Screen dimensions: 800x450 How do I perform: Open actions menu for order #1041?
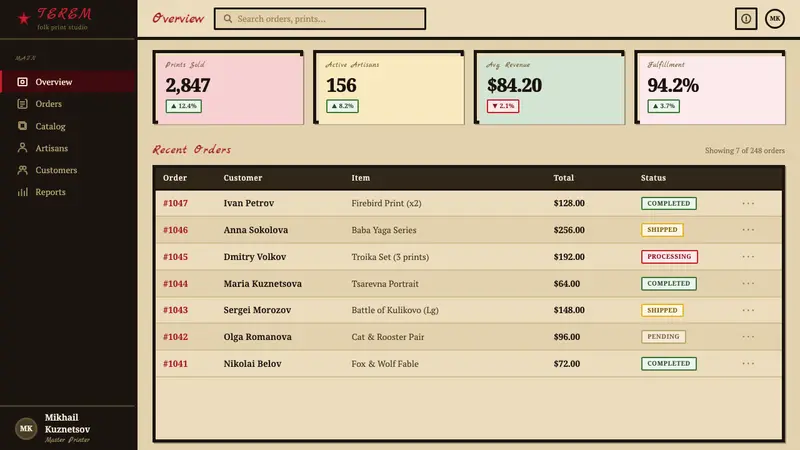pos(748,363)
